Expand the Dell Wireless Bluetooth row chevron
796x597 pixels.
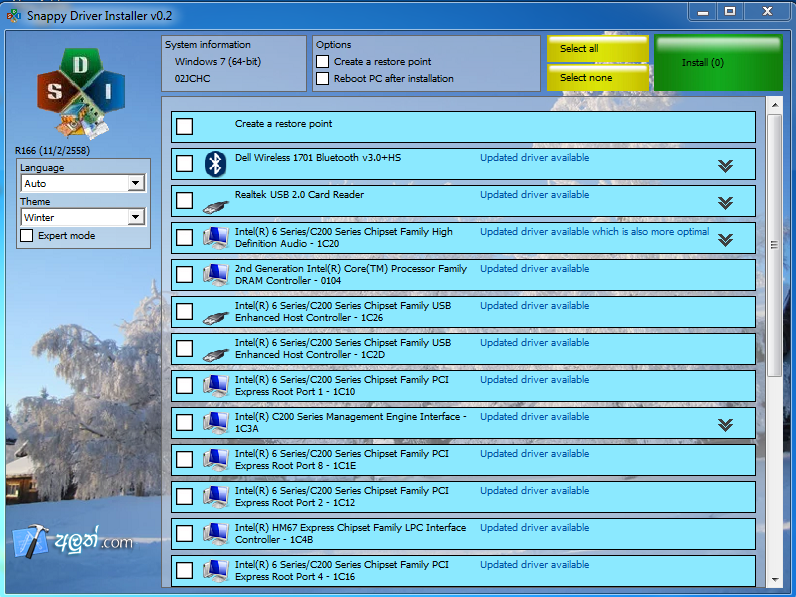point(725,166)
